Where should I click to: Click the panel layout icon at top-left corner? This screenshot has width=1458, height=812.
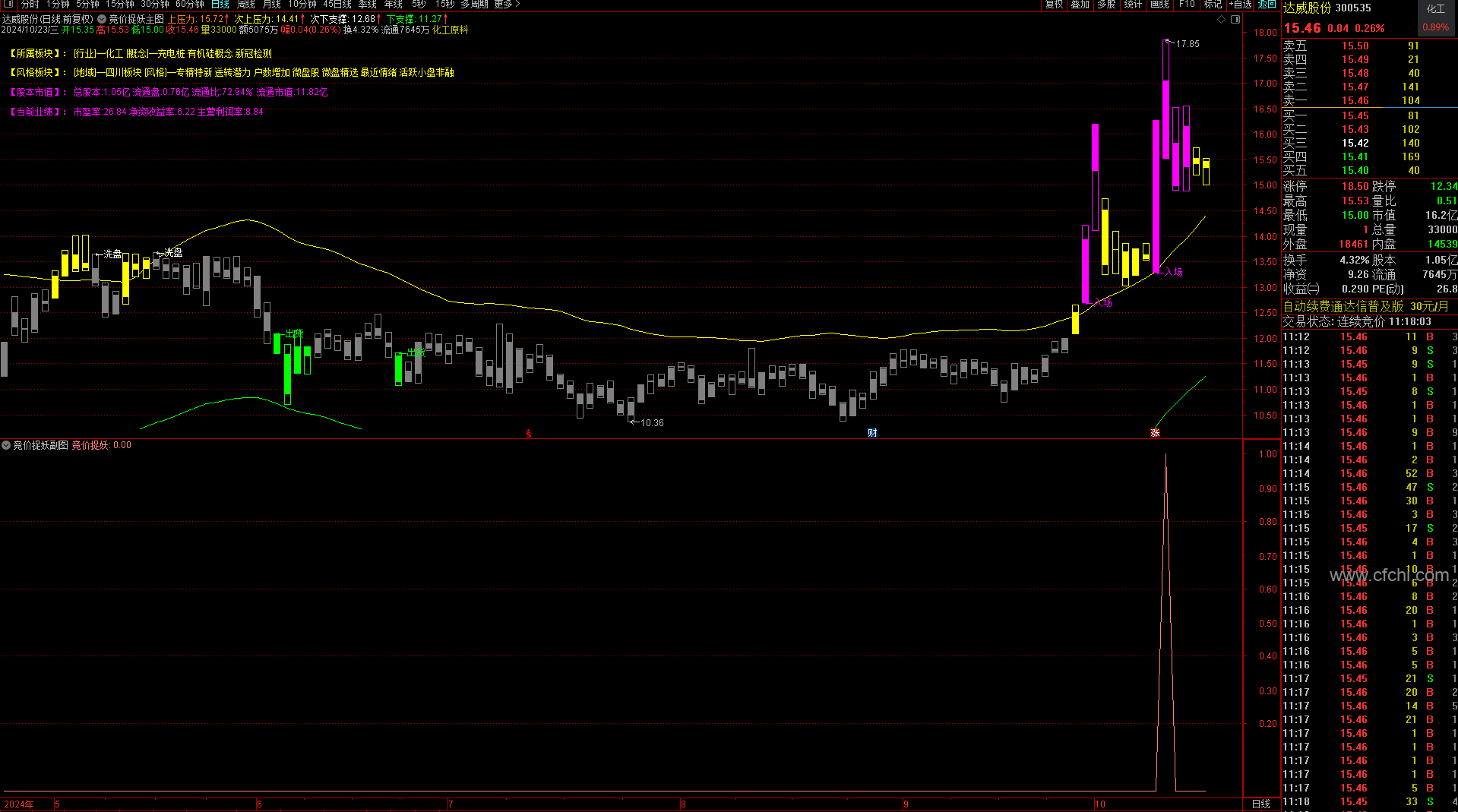(8, 5)
